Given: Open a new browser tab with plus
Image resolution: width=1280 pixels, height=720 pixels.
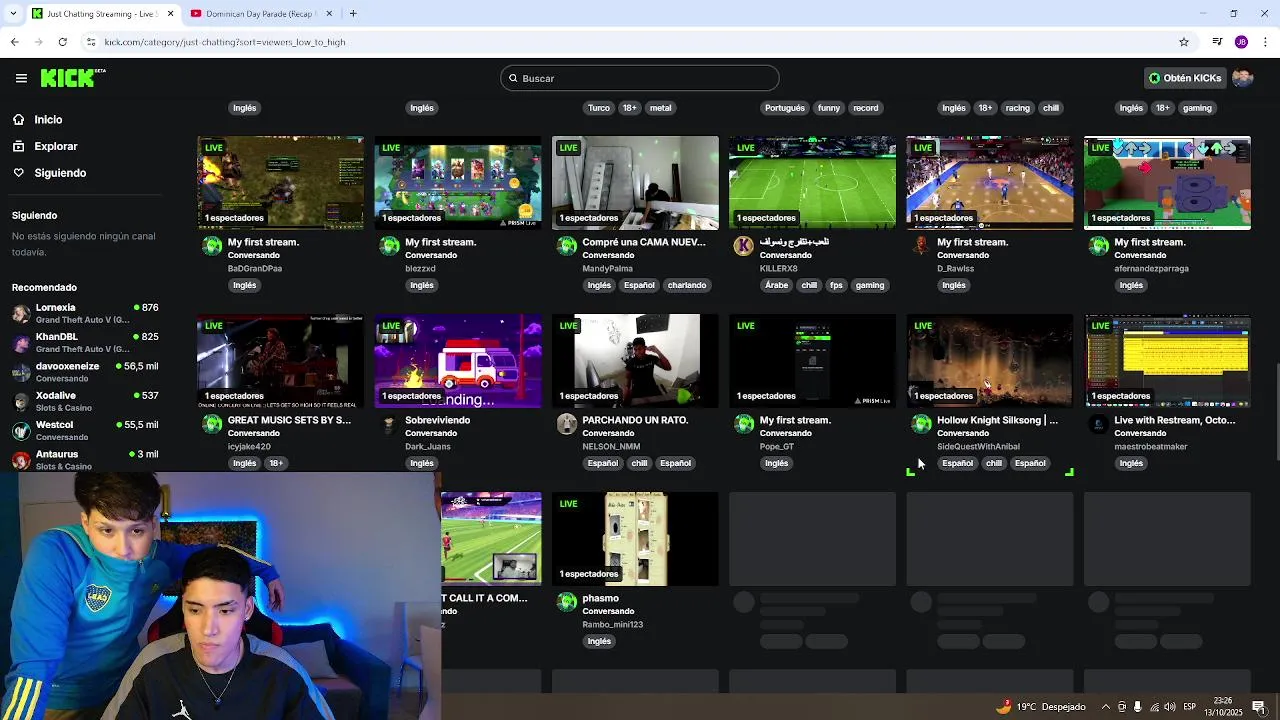Looking at the screenshot, I should pos(353,13).
